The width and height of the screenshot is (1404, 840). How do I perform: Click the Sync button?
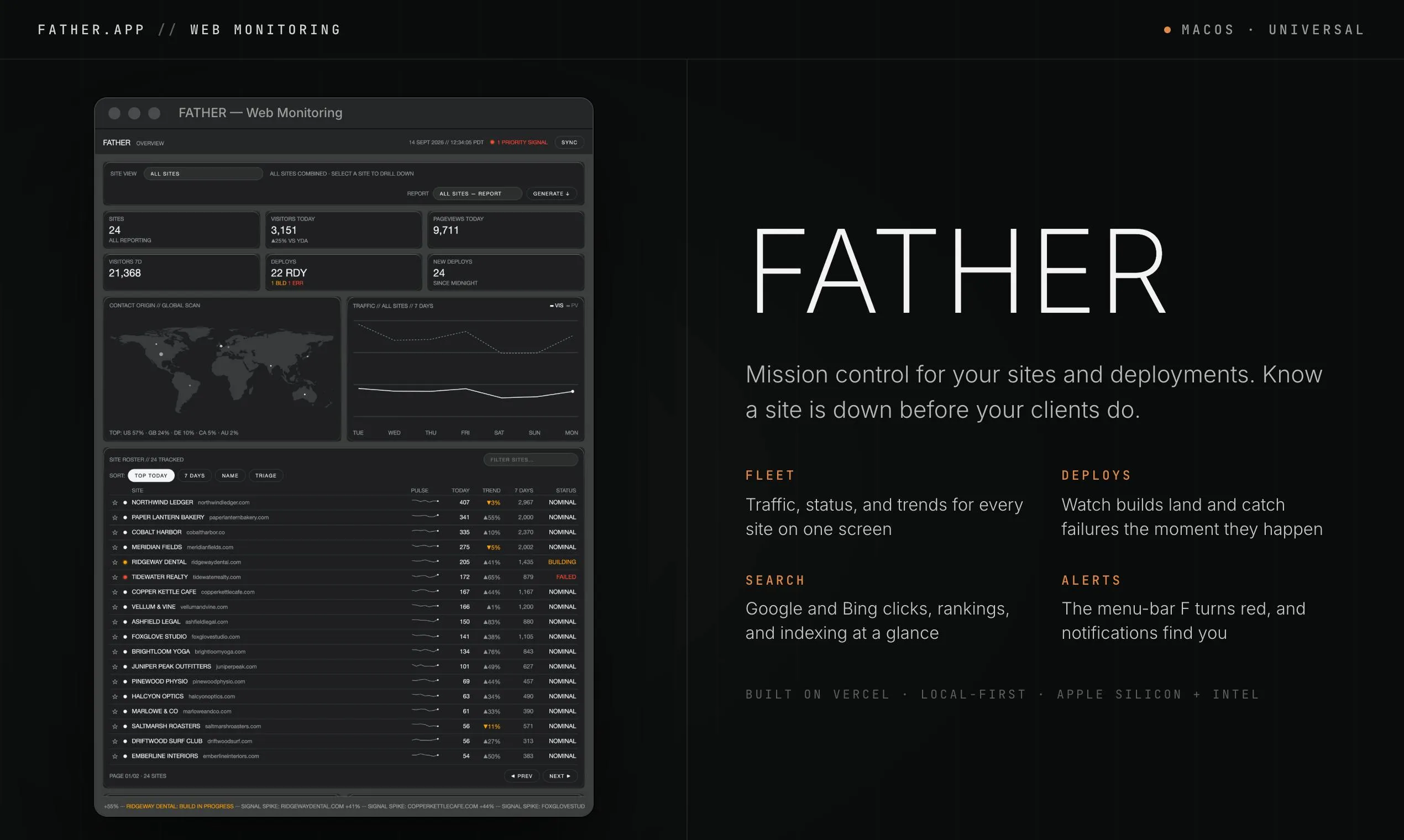(569, 143)
